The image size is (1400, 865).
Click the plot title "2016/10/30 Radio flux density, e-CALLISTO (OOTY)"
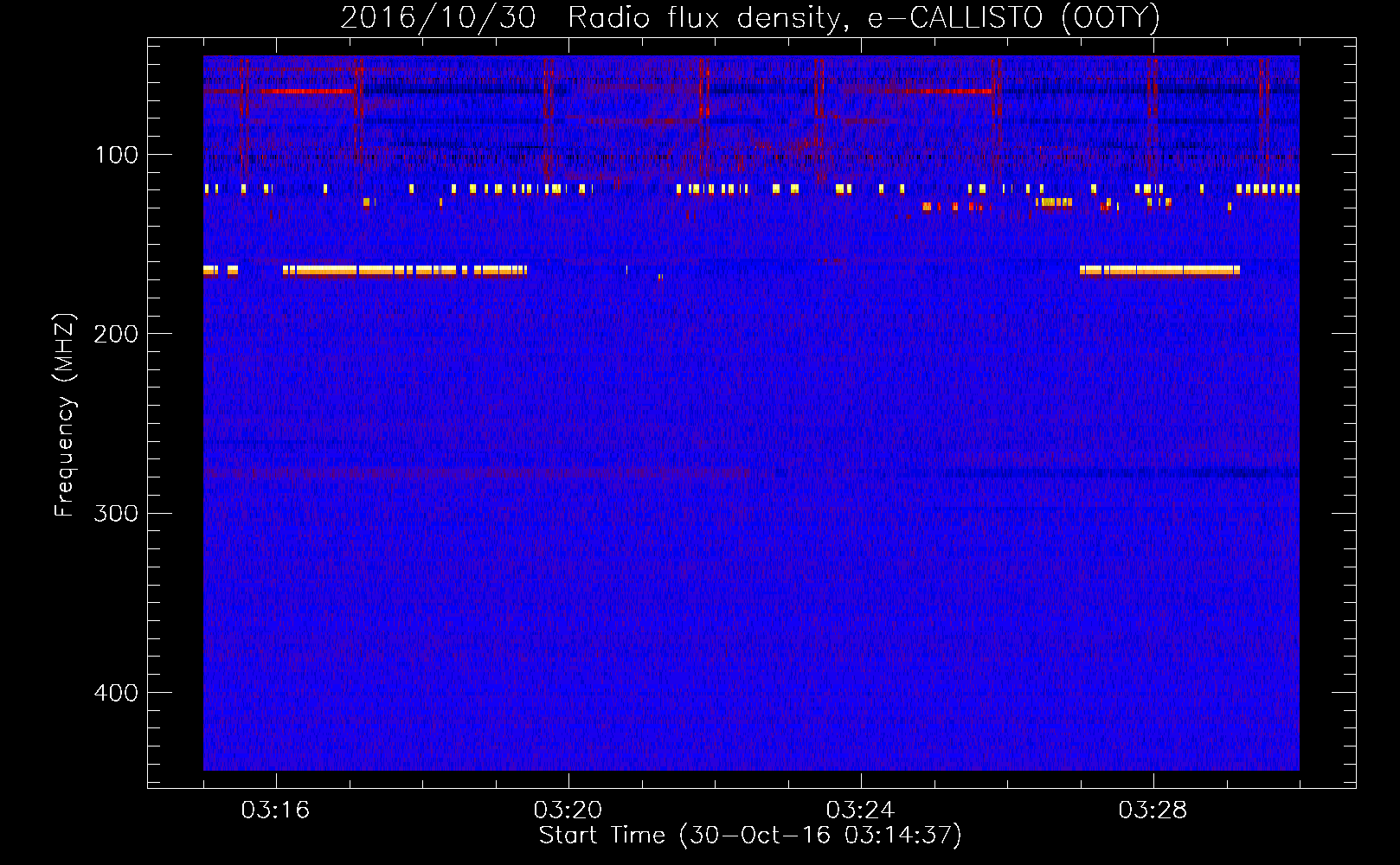point(750,17)
